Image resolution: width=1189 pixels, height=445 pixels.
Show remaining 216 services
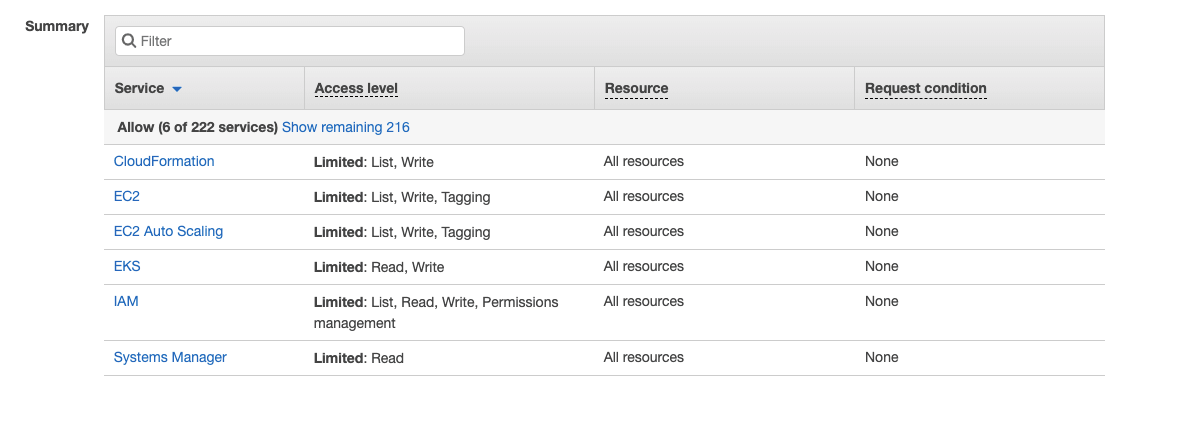click(345, 127)
